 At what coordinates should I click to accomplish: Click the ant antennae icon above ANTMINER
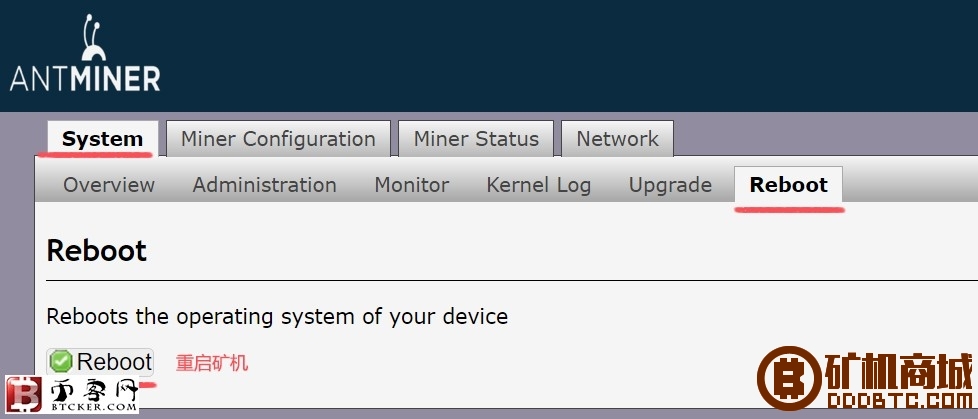coord(94,37)
